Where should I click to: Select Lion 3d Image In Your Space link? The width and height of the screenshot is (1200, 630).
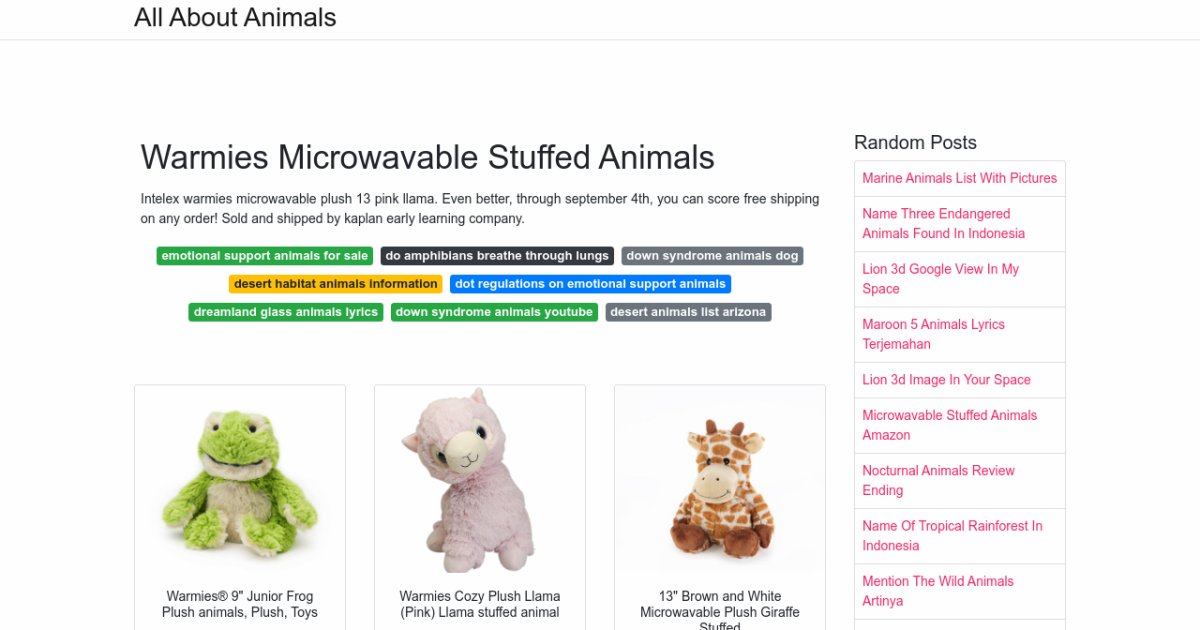946,380
